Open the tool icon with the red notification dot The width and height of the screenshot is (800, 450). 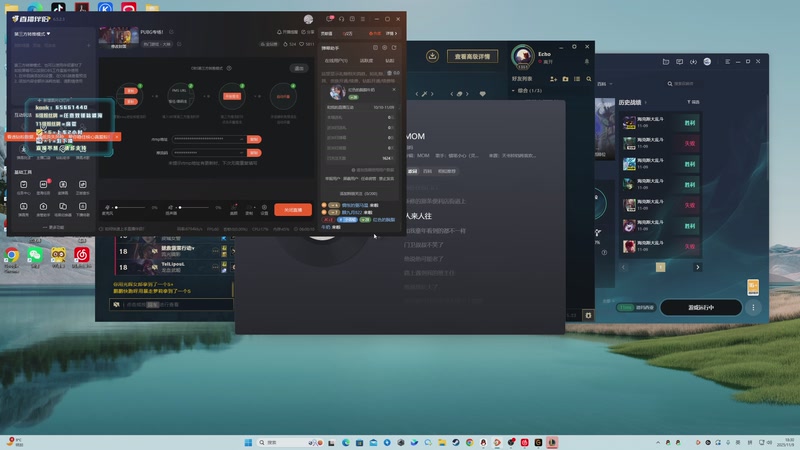[x=43, y=185]
